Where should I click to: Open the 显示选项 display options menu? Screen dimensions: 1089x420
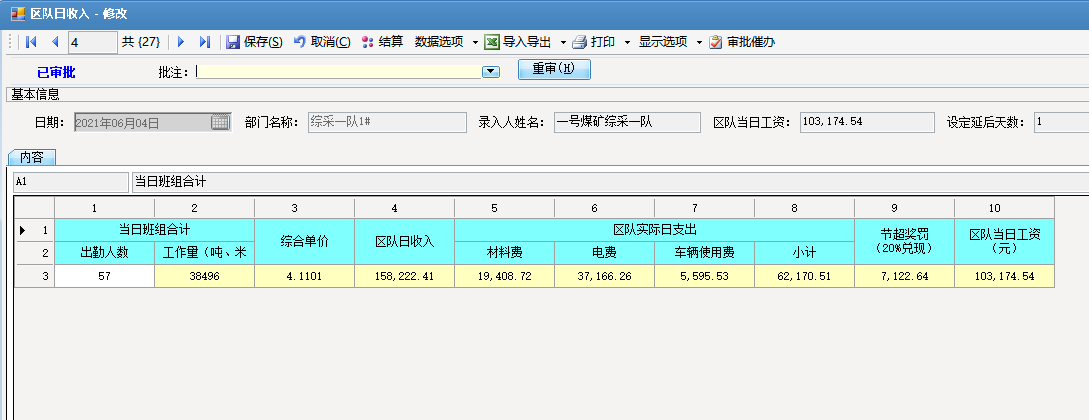click(670, 42)
